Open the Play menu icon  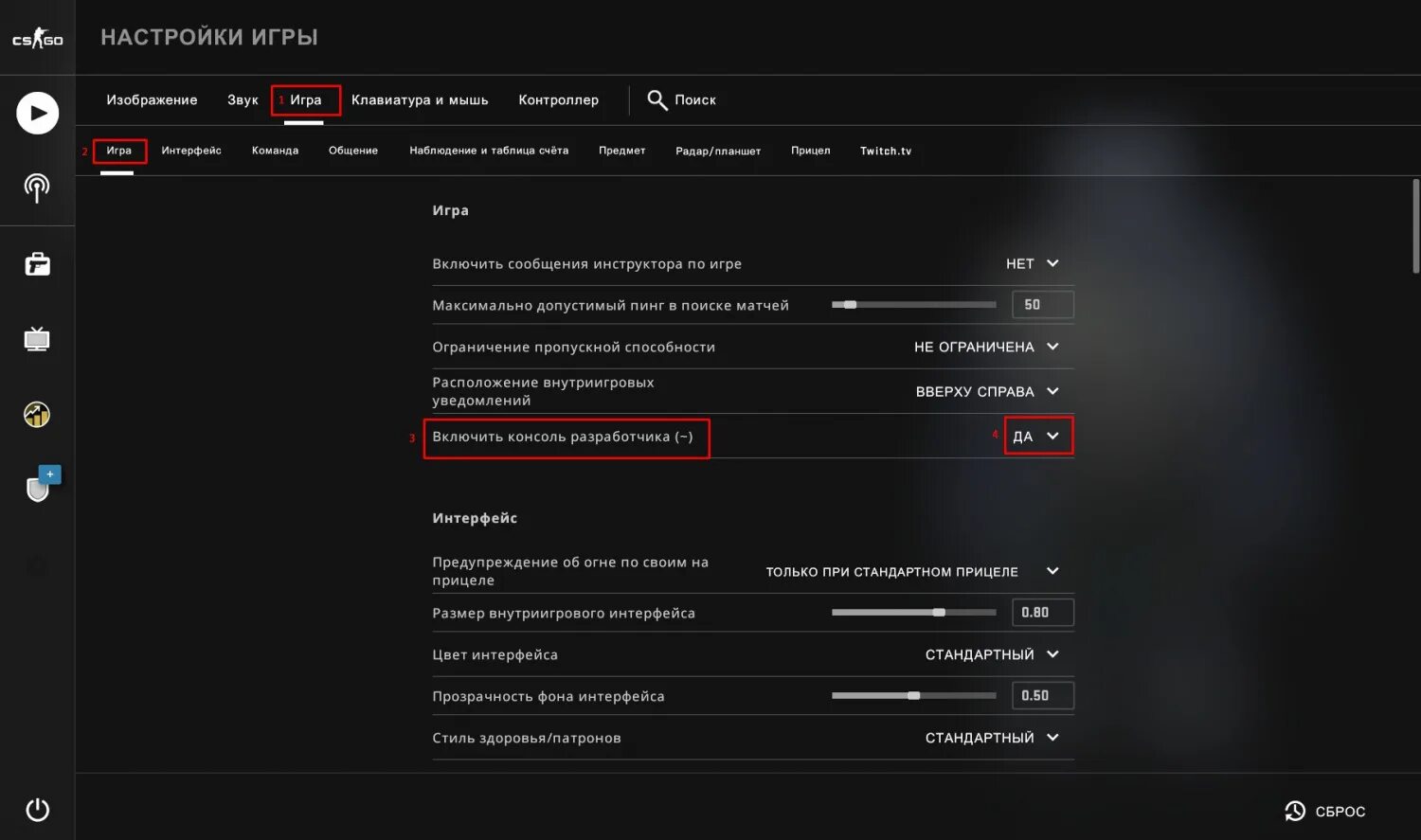pos(37,113)
